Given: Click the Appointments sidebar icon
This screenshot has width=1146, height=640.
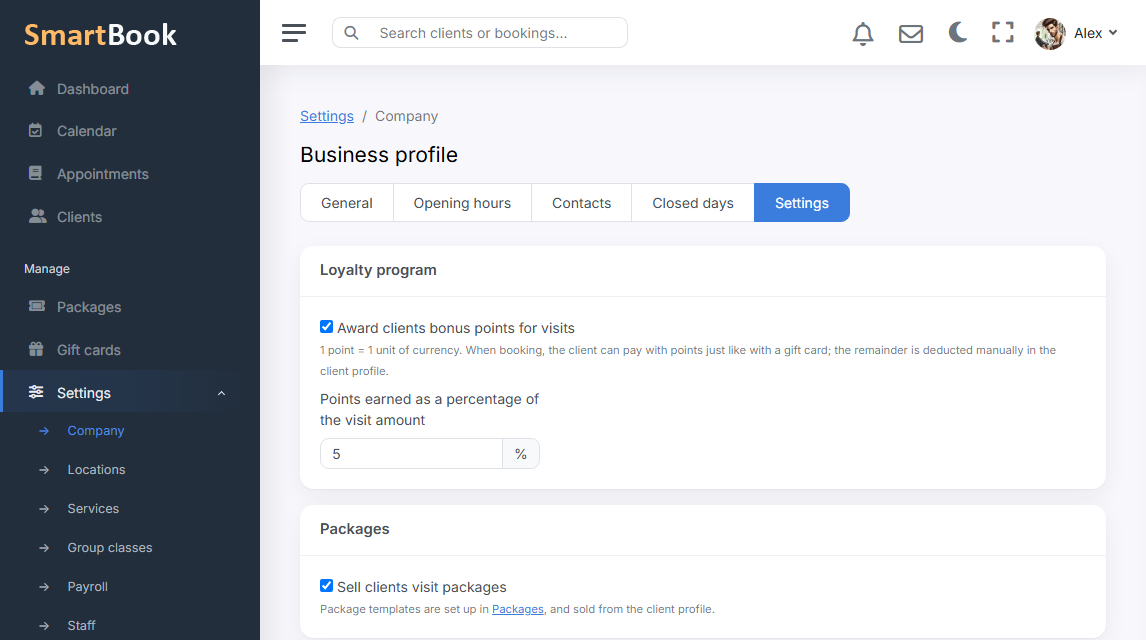Looking at the screenshot, I should pos(35,173).
